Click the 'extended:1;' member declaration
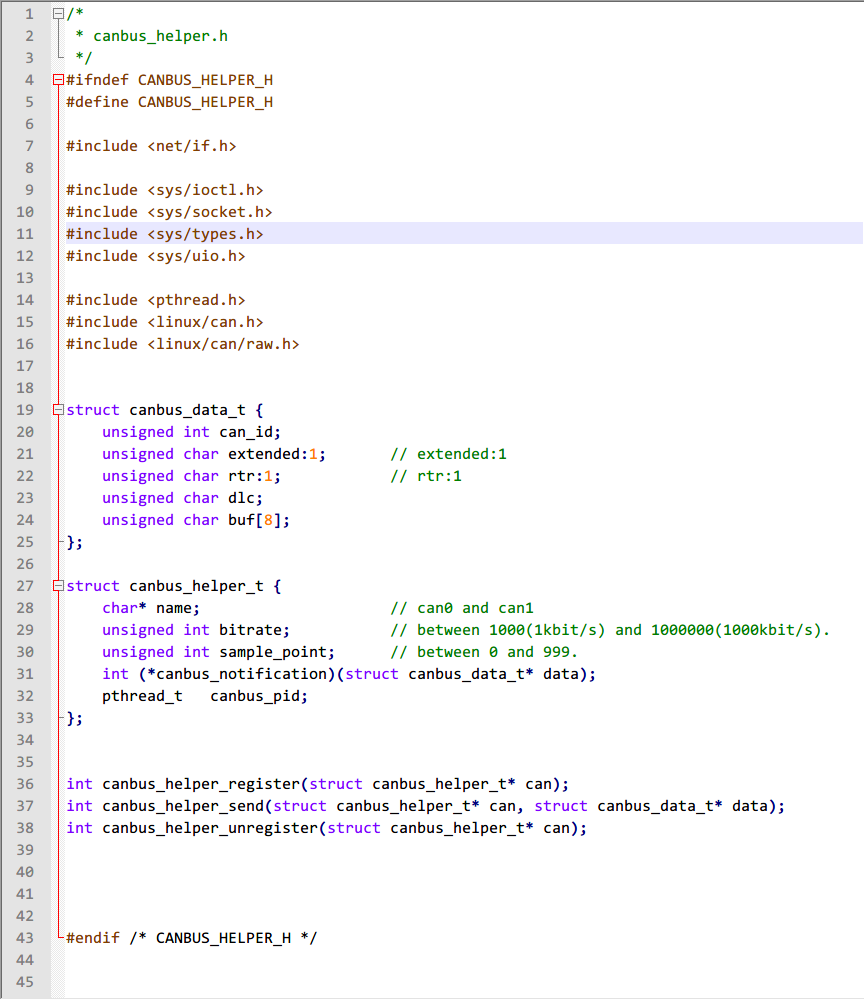 point(277,454)
